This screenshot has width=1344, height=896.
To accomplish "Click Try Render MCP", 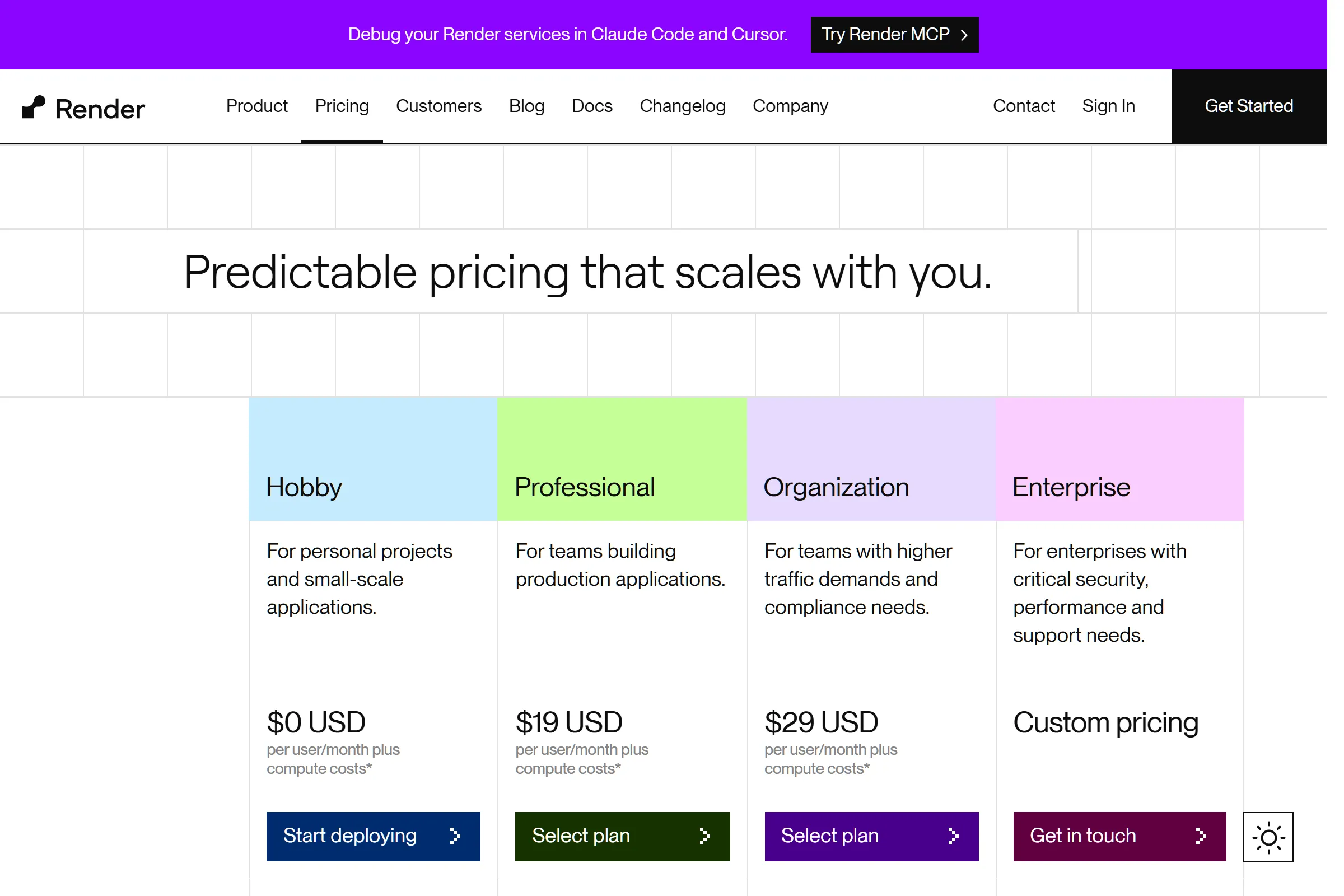I will click(894, 34).
